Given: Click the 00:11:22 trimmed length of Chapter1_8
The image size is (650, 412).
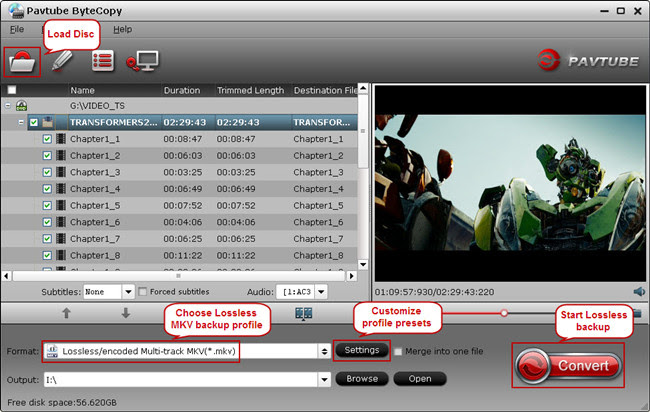Looking at the screenshot, I should [236, 255].
